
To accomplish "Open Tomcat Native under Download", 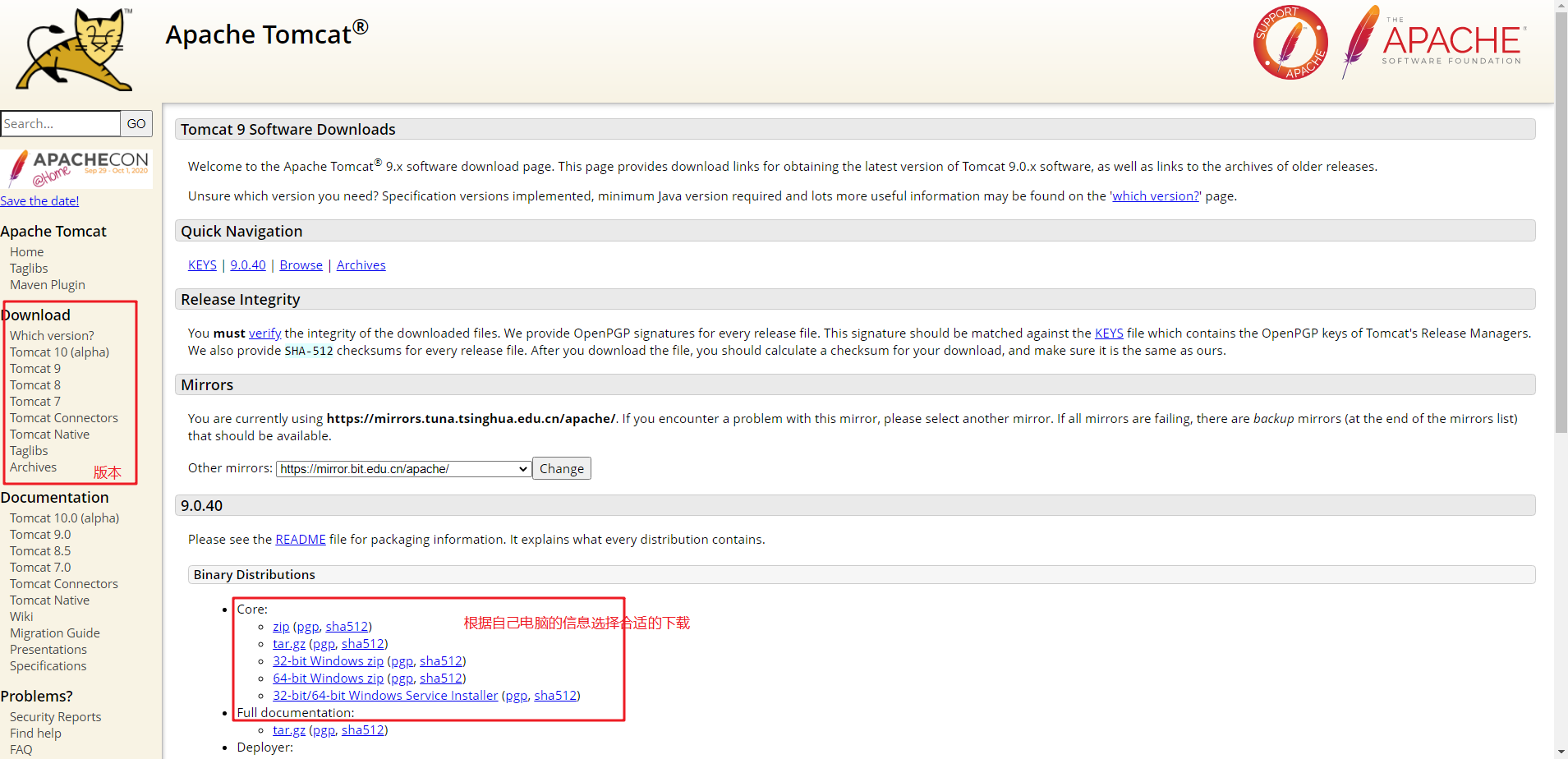I will [x=50, y=435].
